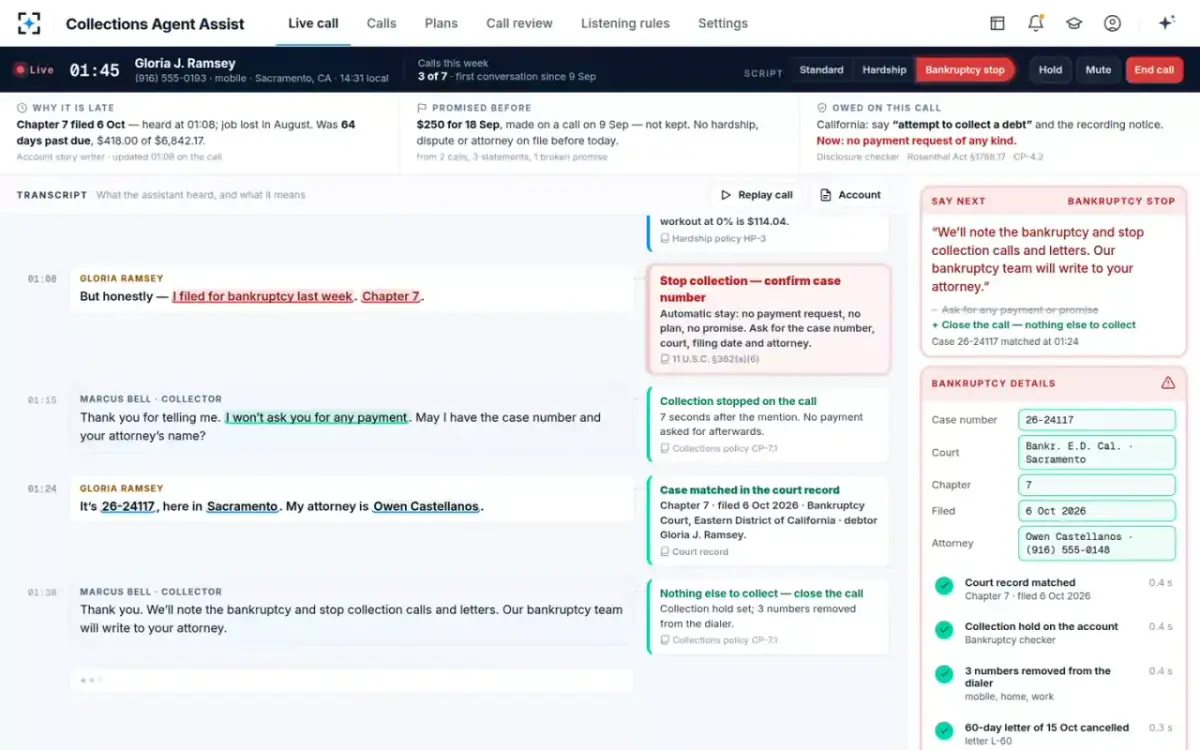Click the document icon beside Court record

665,551
